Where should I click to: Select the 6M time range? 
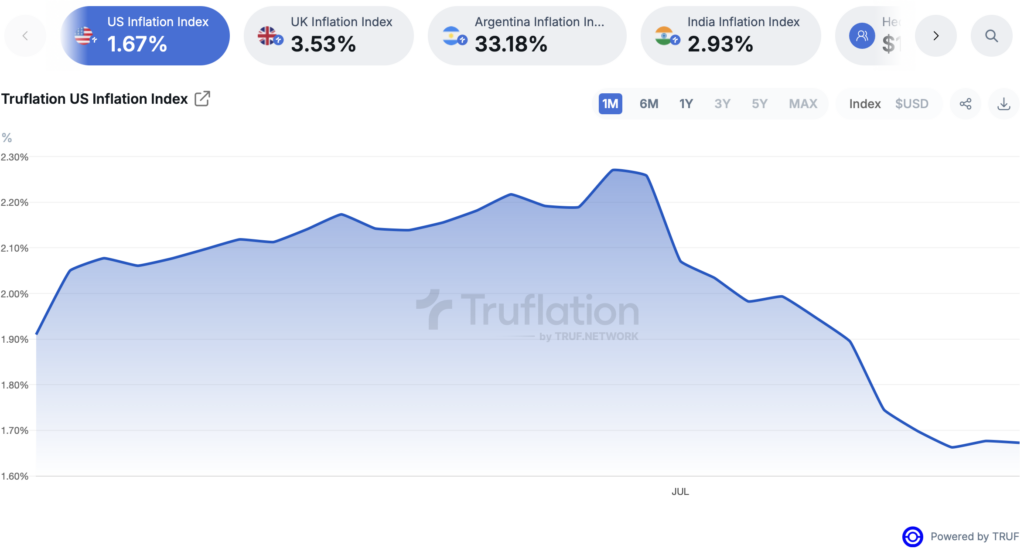click(x=648, y=104)
